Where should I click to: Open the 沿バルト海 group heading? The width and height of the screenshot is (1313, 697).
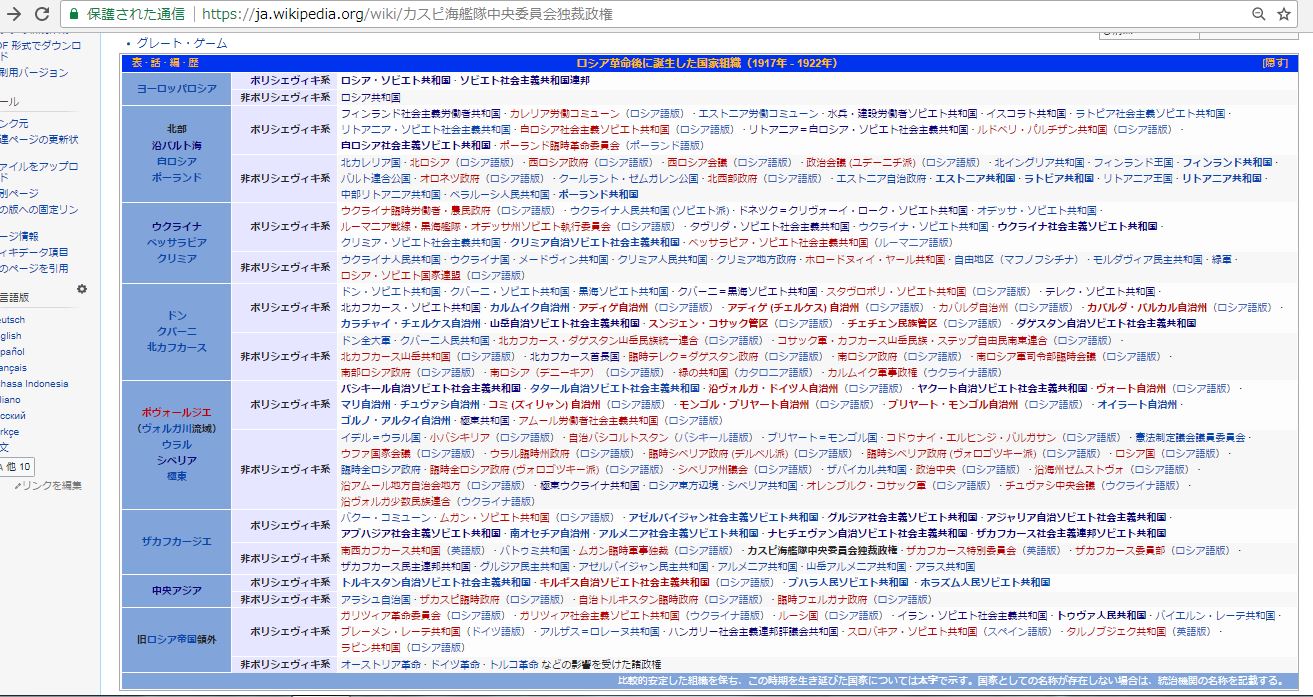pos(176,145)
